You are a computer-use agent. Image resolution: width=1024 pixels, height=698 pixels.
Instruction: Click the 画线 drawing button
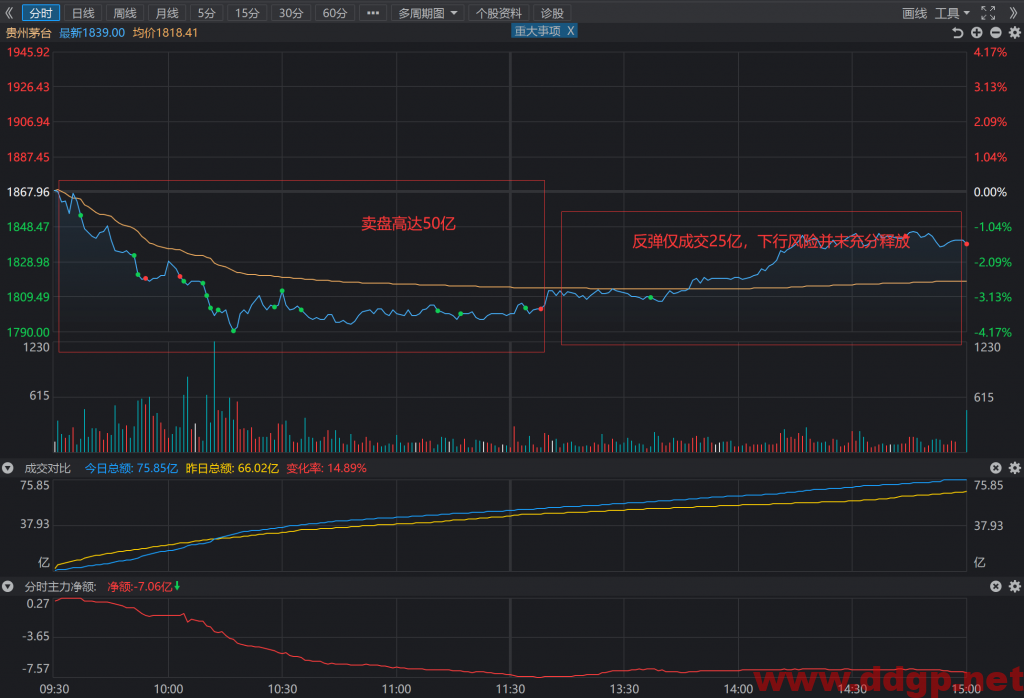tap(914, 13)
